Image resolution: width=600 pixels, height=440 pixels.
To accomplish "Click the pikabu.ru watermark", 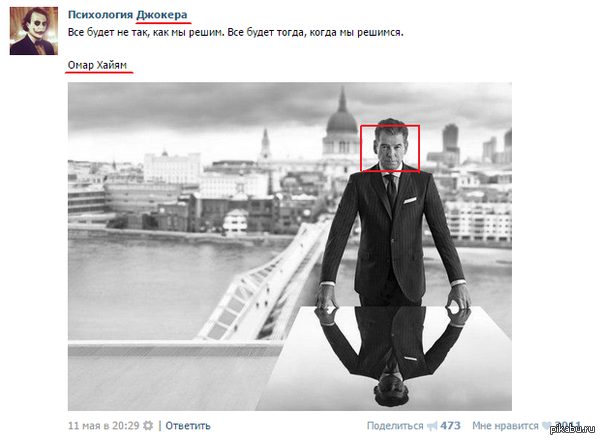I will click(572, 429).
